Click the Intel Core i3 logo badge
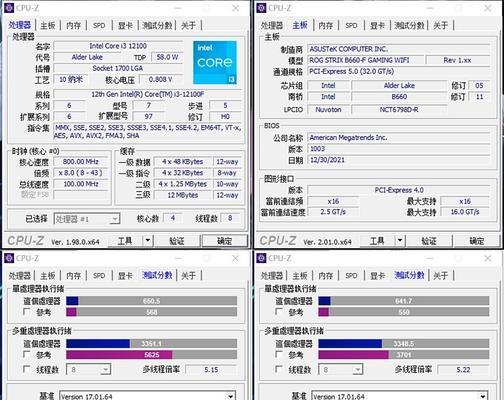The height and width of the screenshot is (400, 504). tap(215, 62)
